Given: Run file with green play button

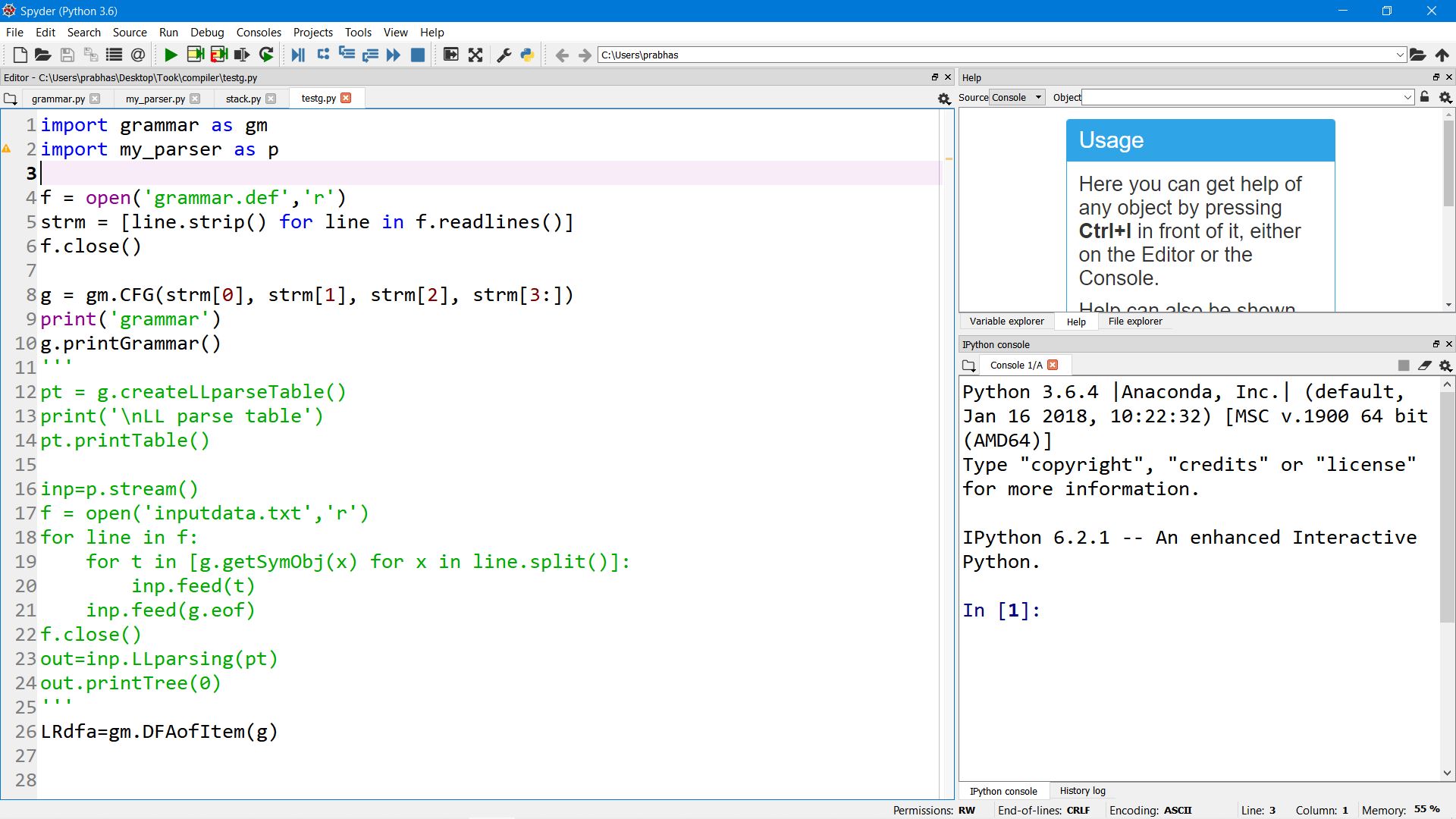Looking at the screenshot, I should (171, 55).
